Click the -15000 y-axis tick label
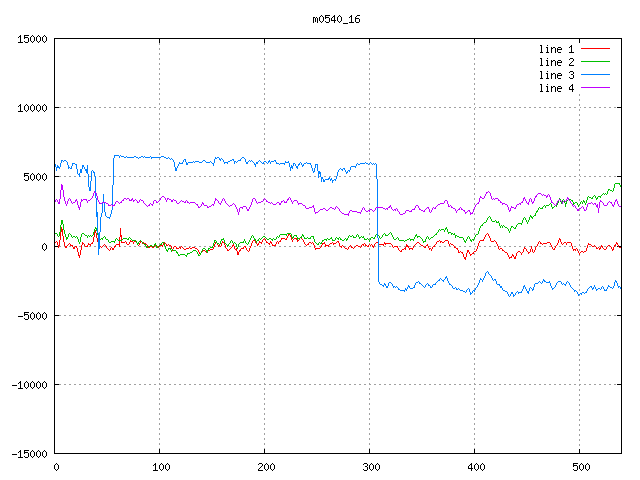 [29, 453]
